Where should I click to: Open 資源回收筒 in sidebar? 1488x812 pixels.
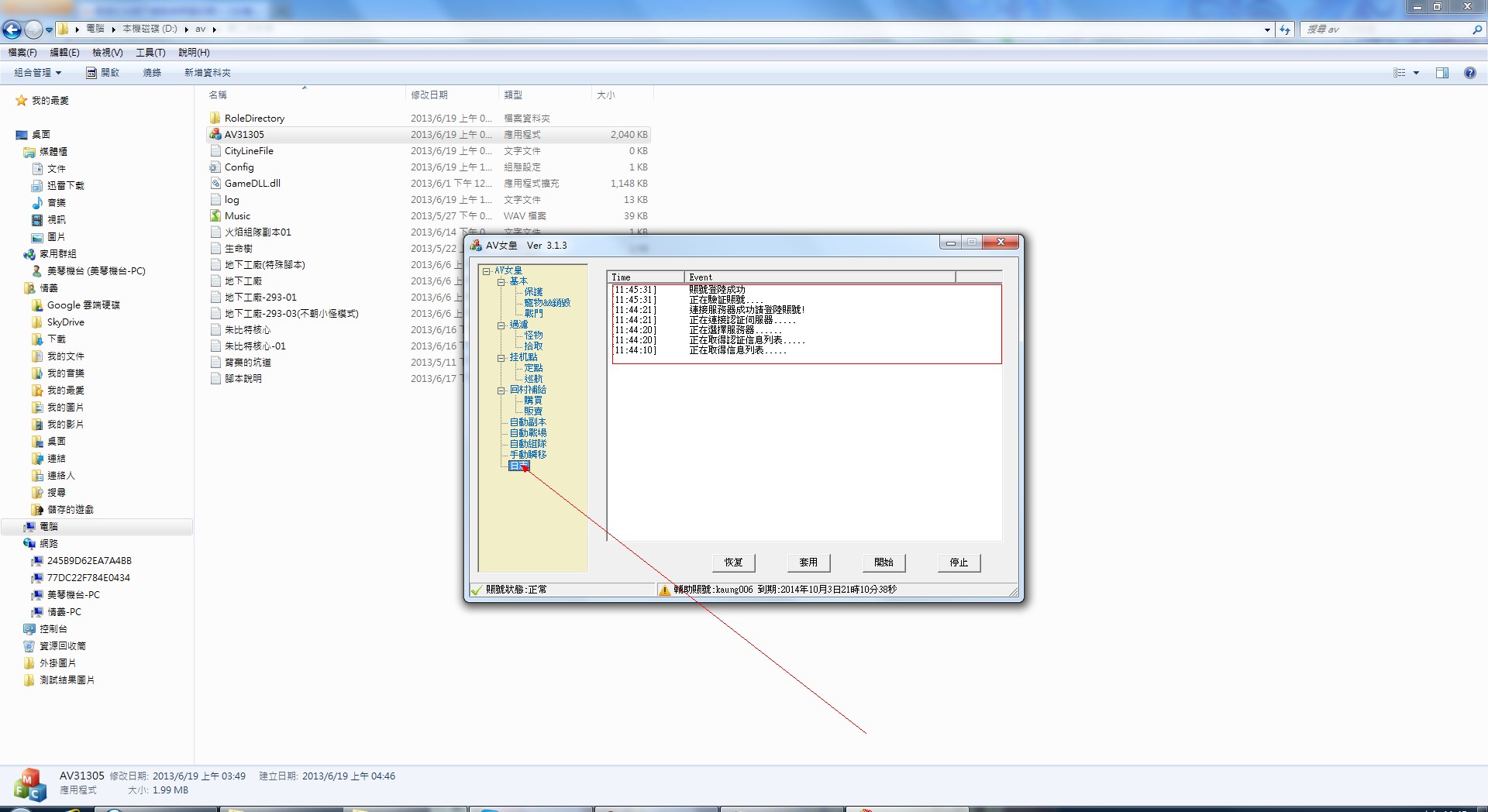click(54, 646)
